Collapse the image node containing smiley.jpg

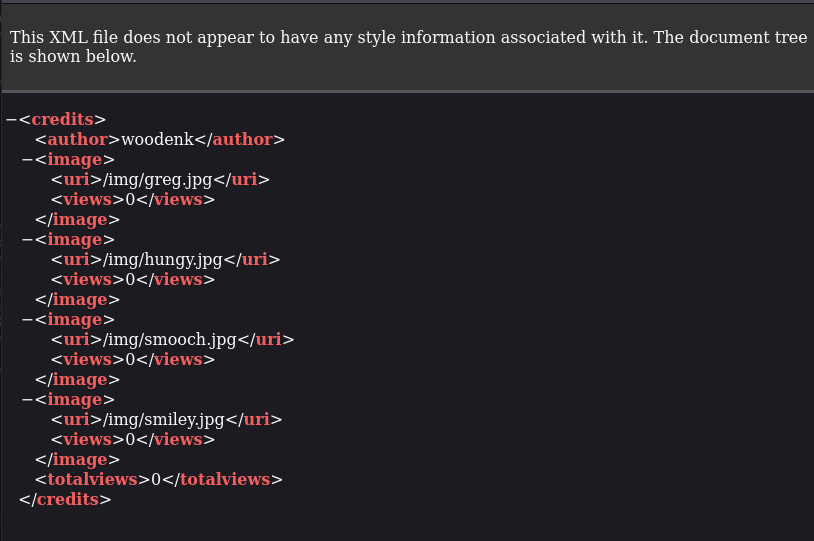(28, 400)
